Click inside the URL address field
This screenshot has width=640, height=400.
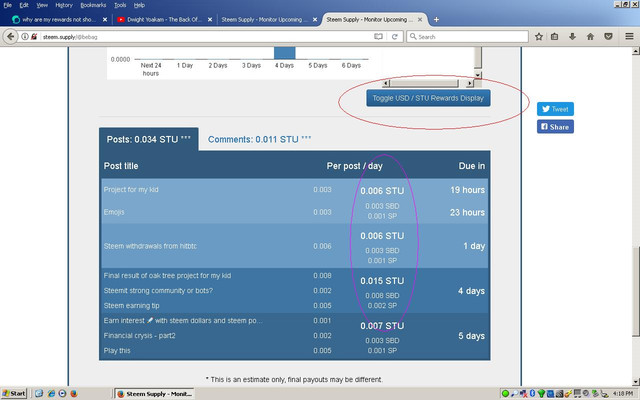204,37
